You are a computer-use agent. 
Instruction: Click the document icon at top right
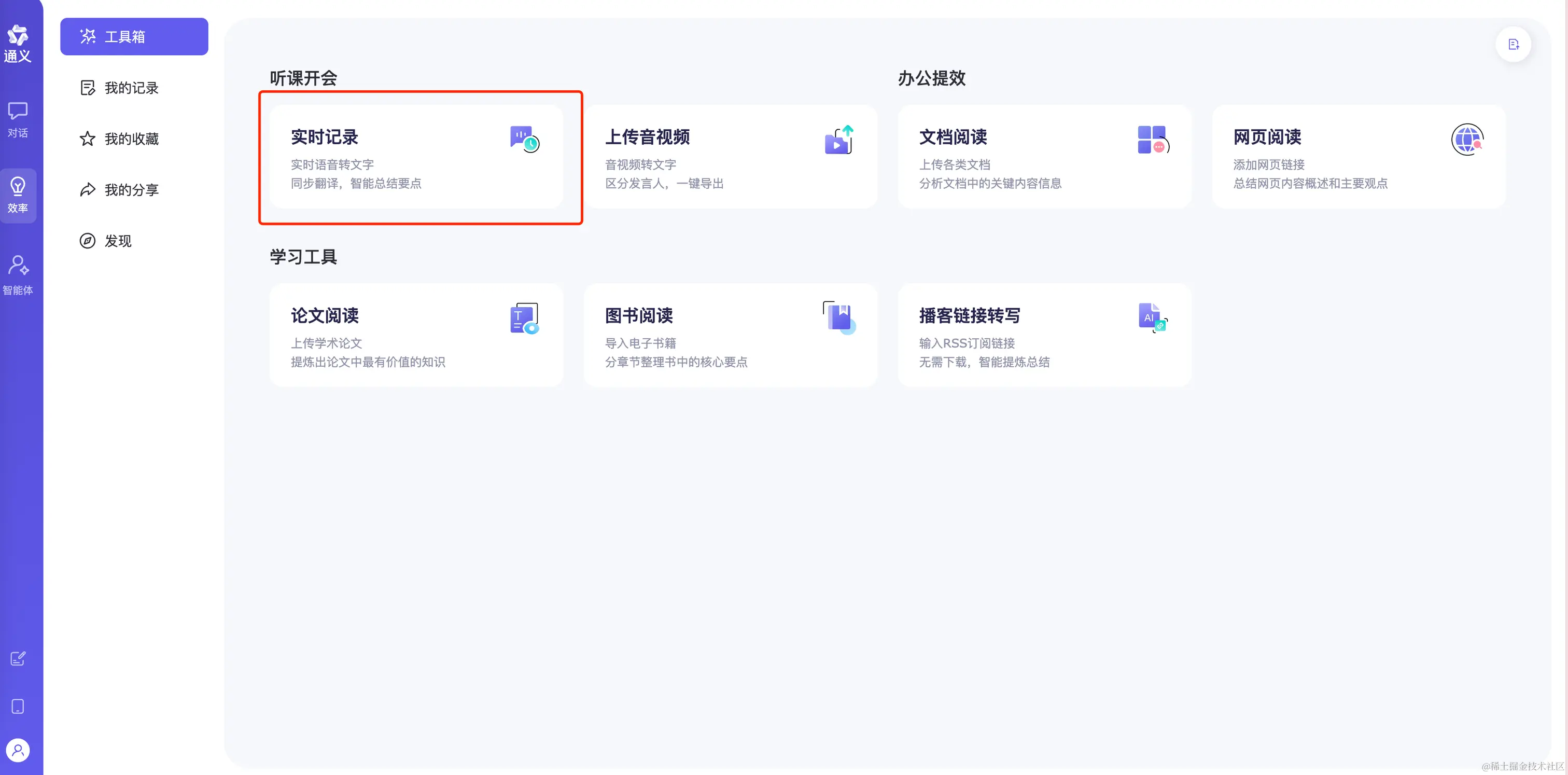[1513, 45]
